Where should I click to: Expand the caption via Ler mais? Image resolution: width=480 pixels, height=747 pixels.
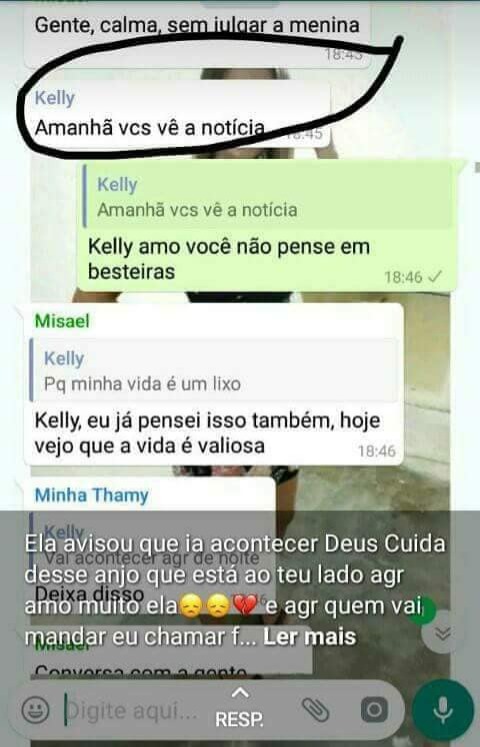pyautogui.click(x=310, y=637)
